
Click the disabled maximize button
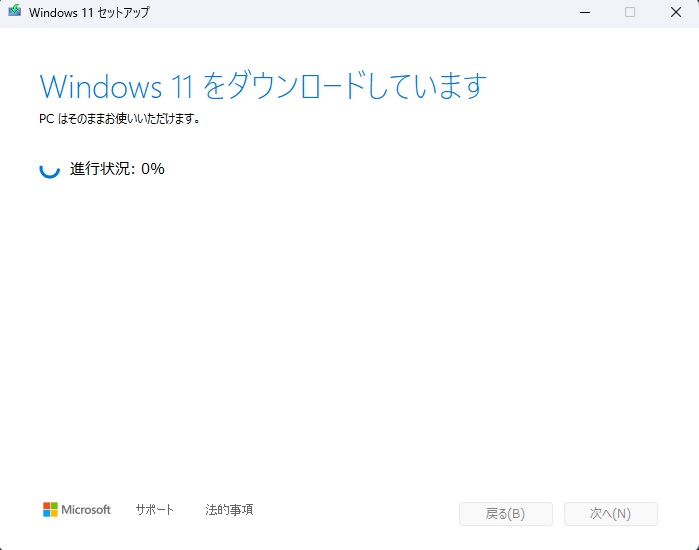(630, 12)
